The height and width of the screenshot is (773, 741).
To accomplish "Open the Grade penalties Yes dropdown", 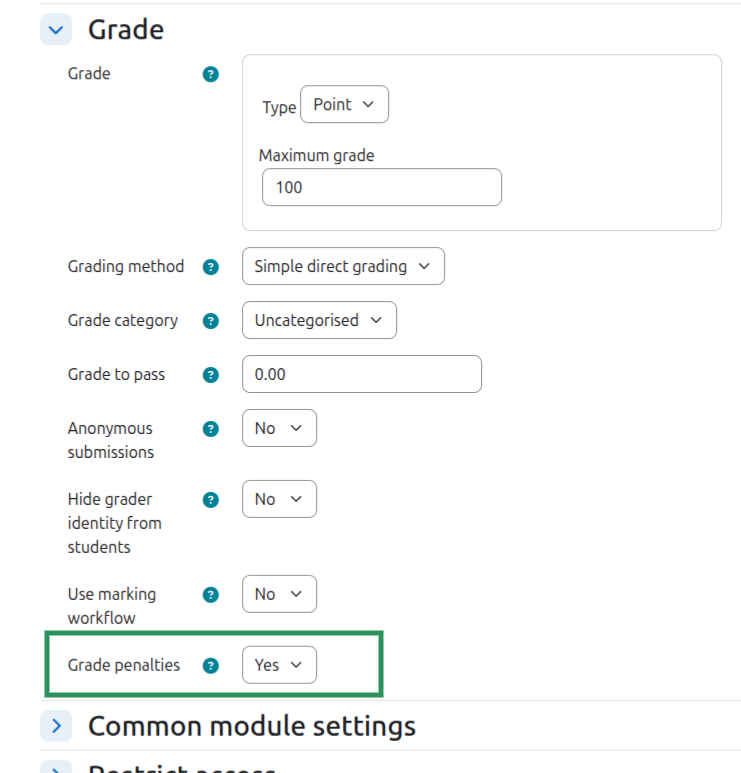I will [279, 665].
